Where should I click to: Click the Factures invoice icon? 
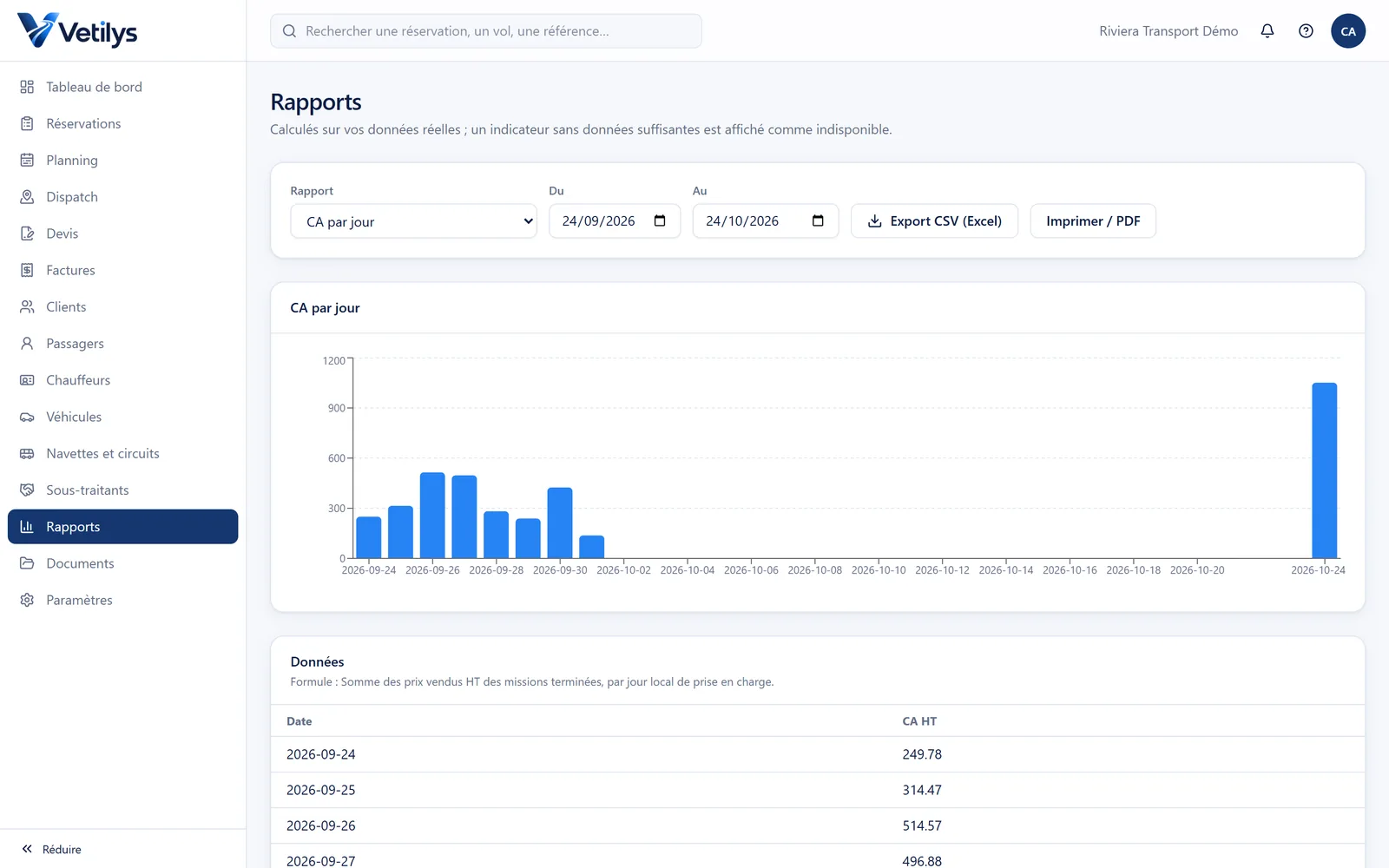click(27, 270)
